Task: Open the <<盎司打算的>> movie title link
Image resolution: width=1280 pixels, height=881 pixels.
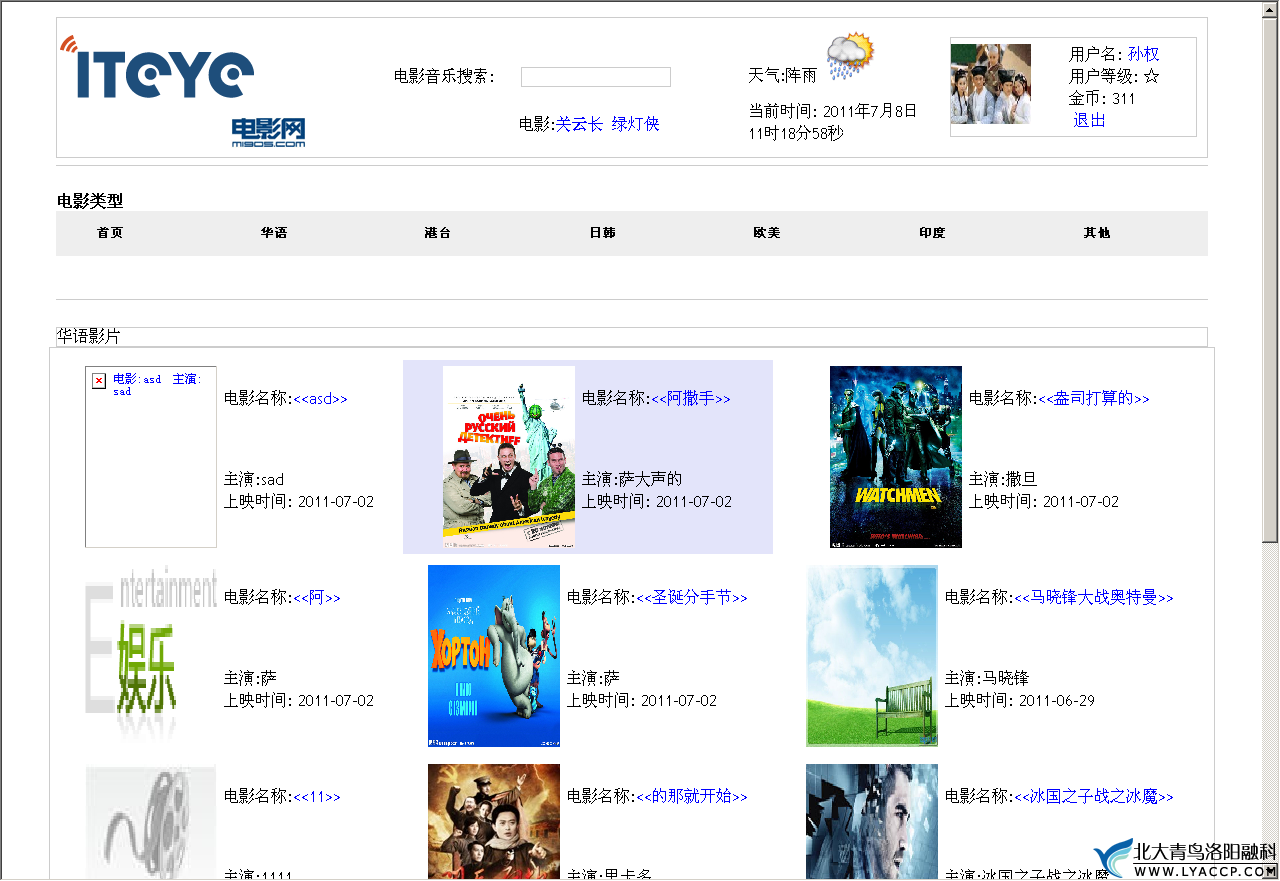Action: (x=1094, y=398)
